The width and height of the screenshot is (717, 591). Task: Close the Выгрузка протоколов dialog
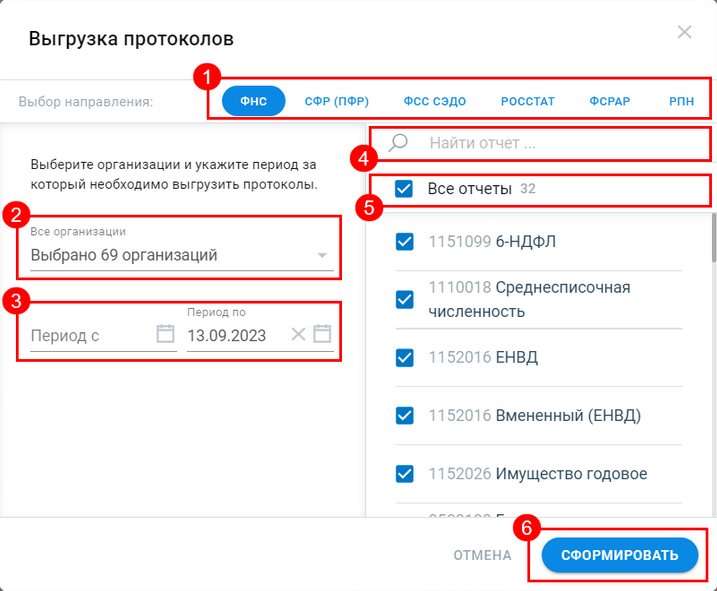click(x=684, y=32)
